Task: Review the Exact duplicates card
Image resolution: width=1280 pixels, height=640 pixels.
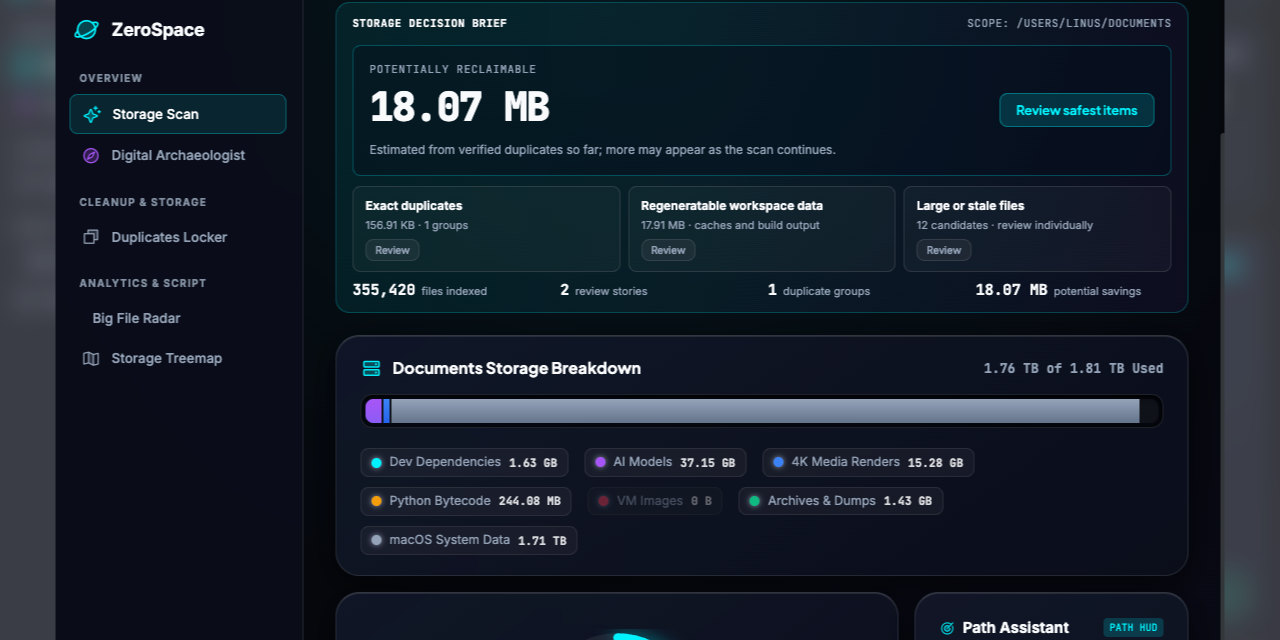Action: pyautogui.click(x=392, y=250)
